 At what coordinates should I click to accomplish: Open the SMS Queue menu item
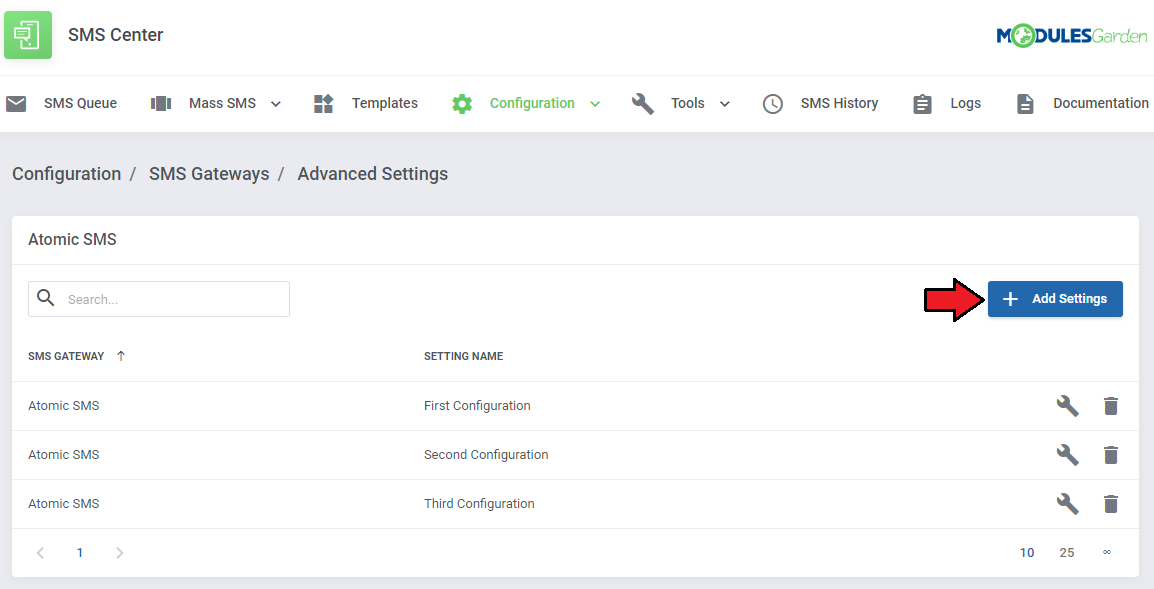[x=80, y=103]
